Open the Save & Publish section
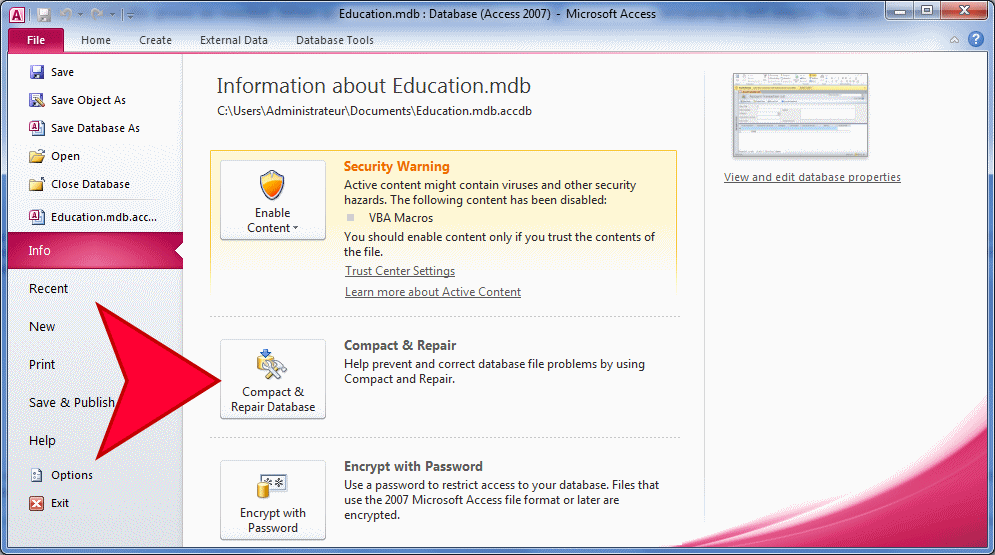995x555 pixels. pyautogui.click(x=72, y=403)
